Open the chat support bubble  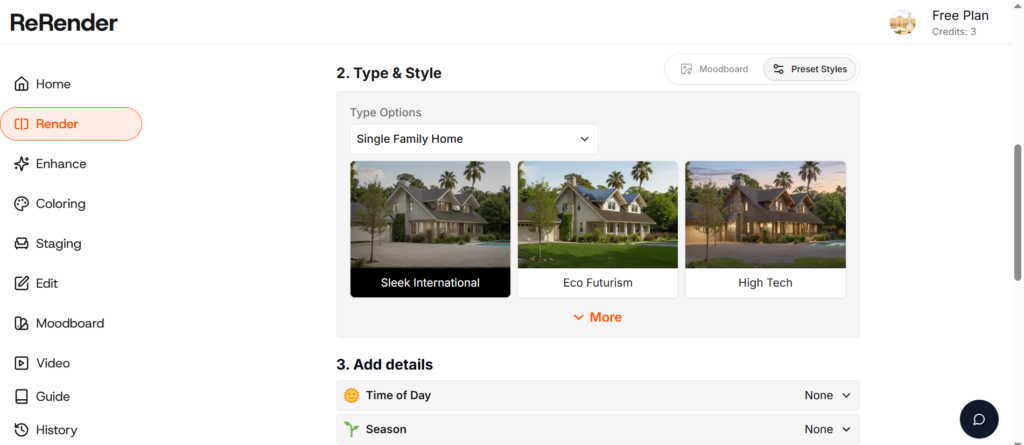point(979,419)
